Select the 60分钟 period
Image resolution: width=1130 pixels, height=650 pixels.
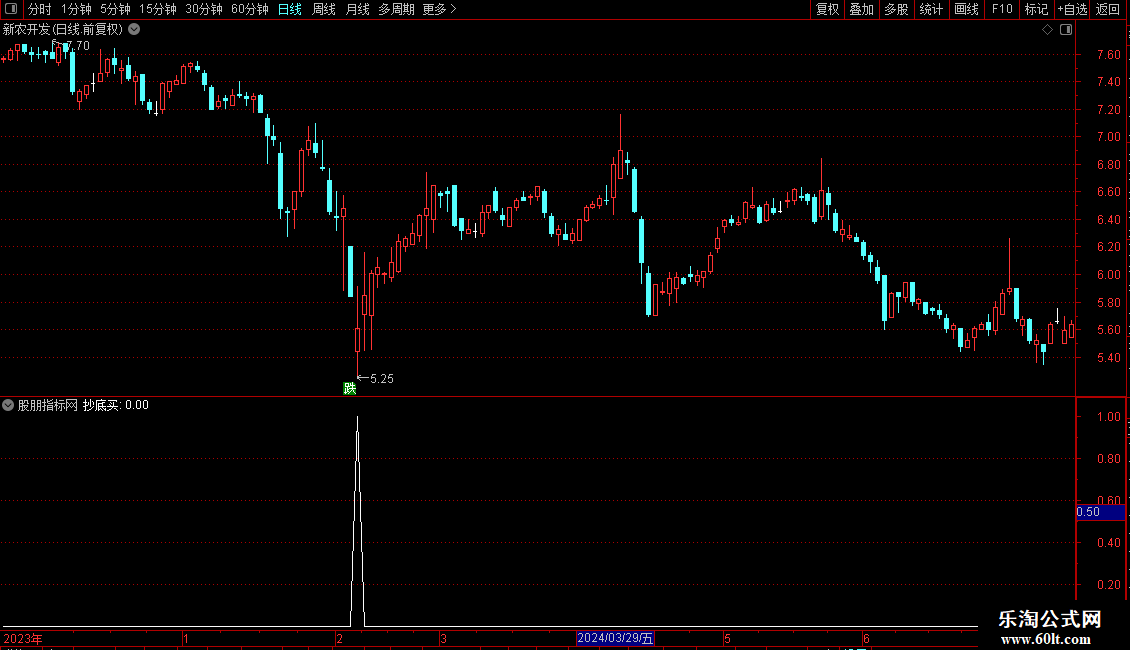pos(250,9)
